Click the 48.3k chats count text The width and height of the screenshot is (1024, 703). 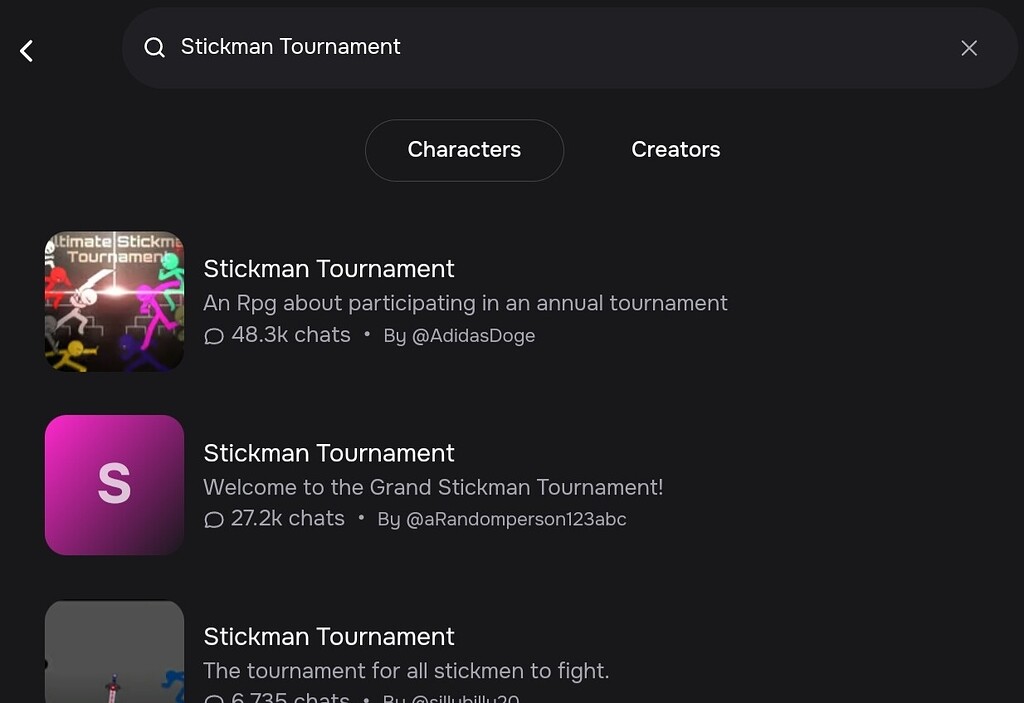coord(290,336)
